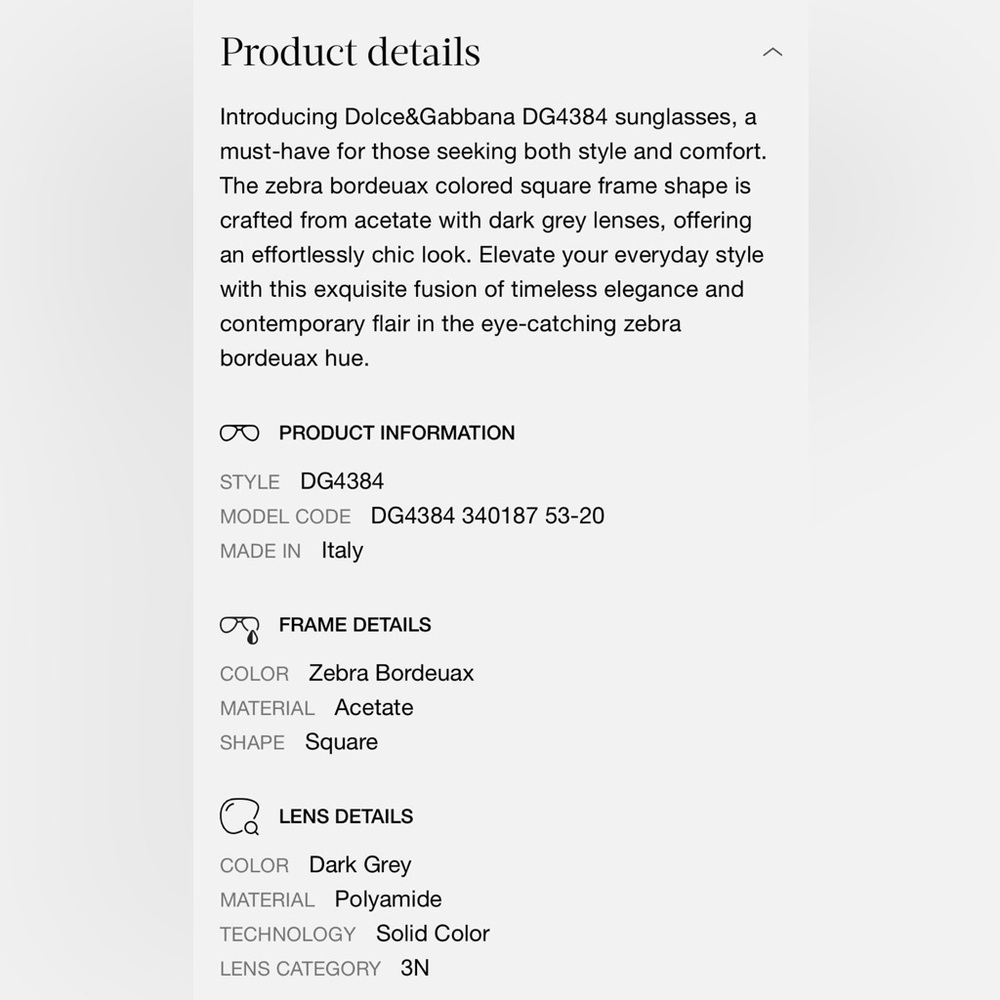Select the LENS DETAILS heading
This screenshot has width=1000, height=1000.
[346, 816]
